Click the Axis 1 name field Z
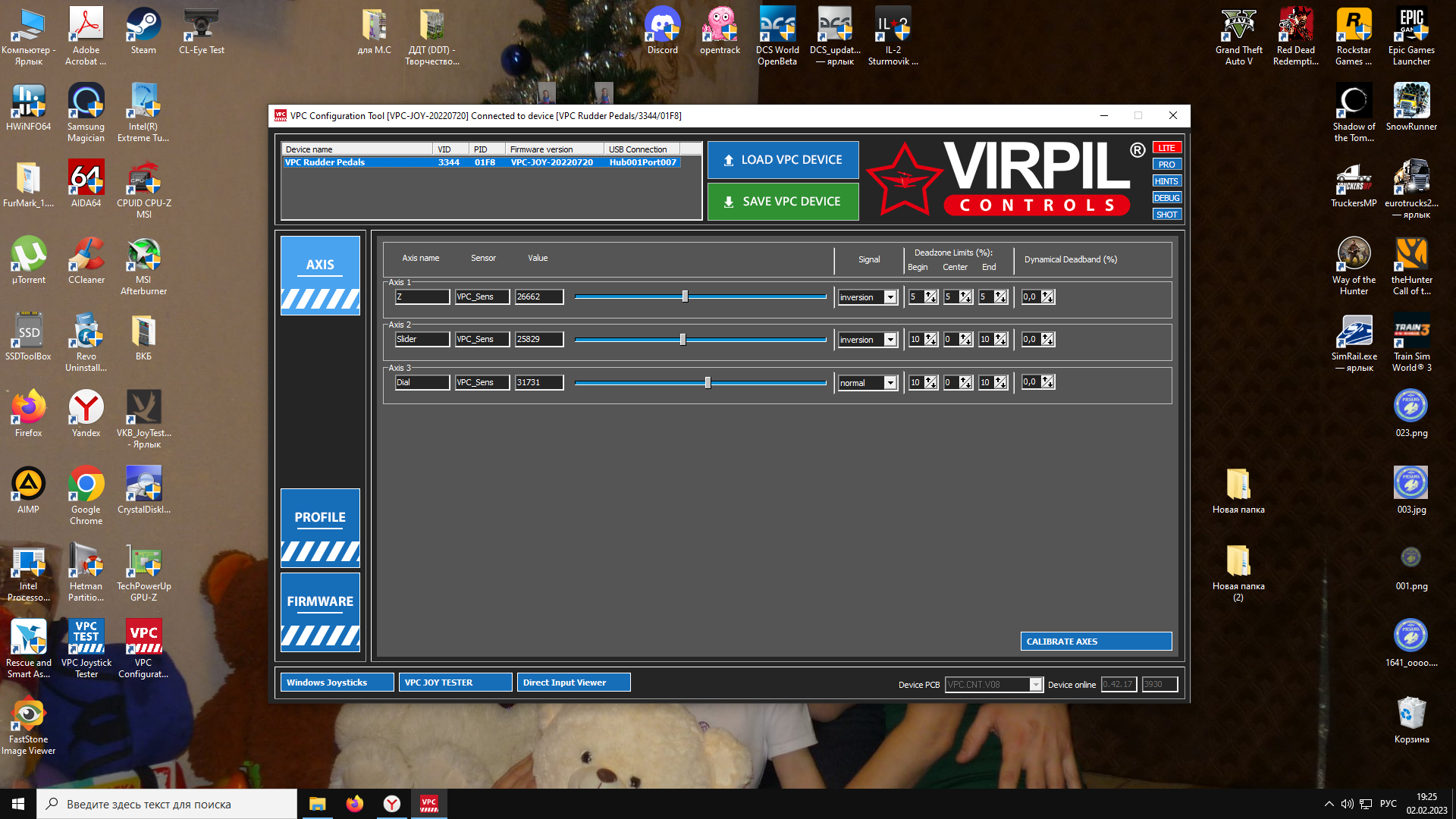The image size is (1456, 819). (422, 297)
